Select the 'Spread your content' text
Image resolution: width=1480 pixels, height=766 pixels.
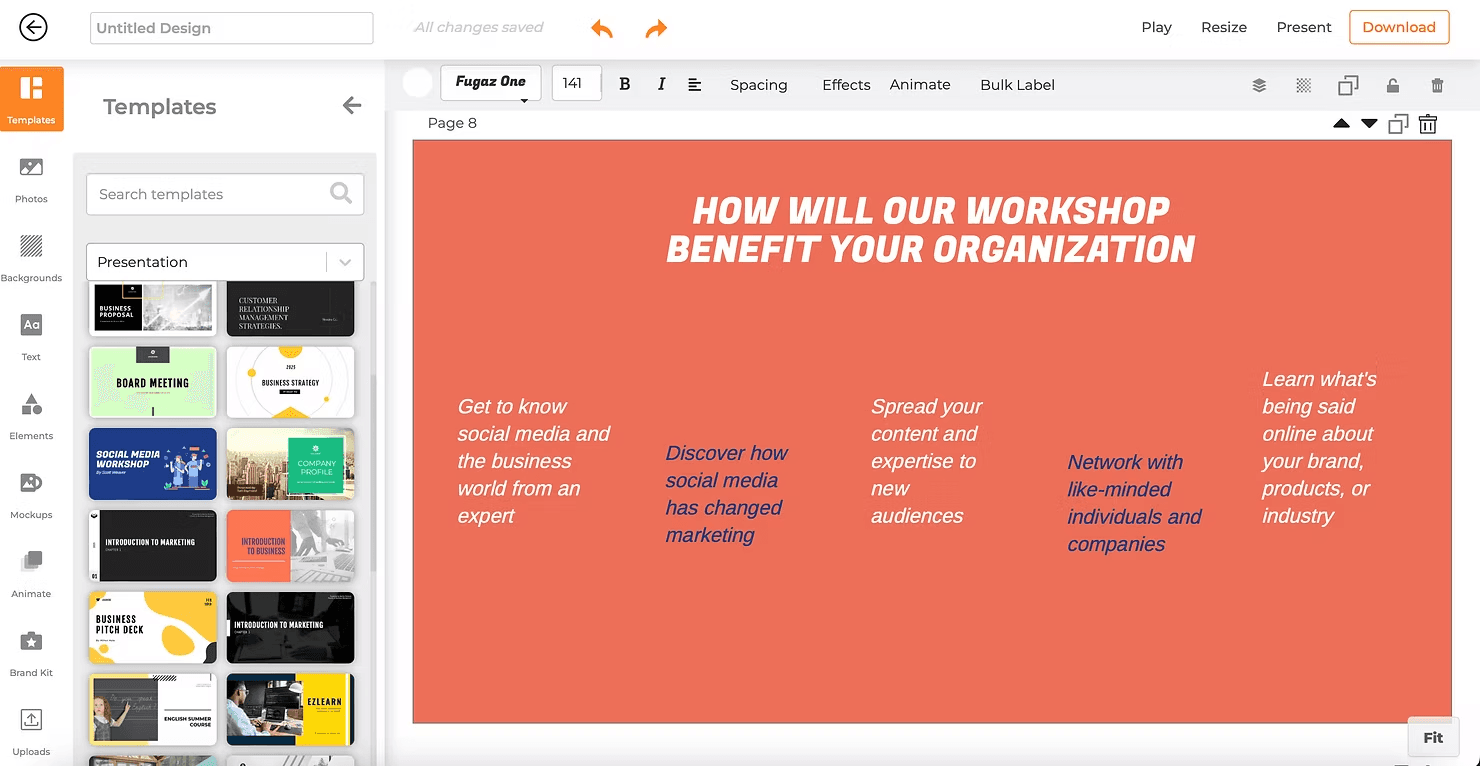pos(926,461)
